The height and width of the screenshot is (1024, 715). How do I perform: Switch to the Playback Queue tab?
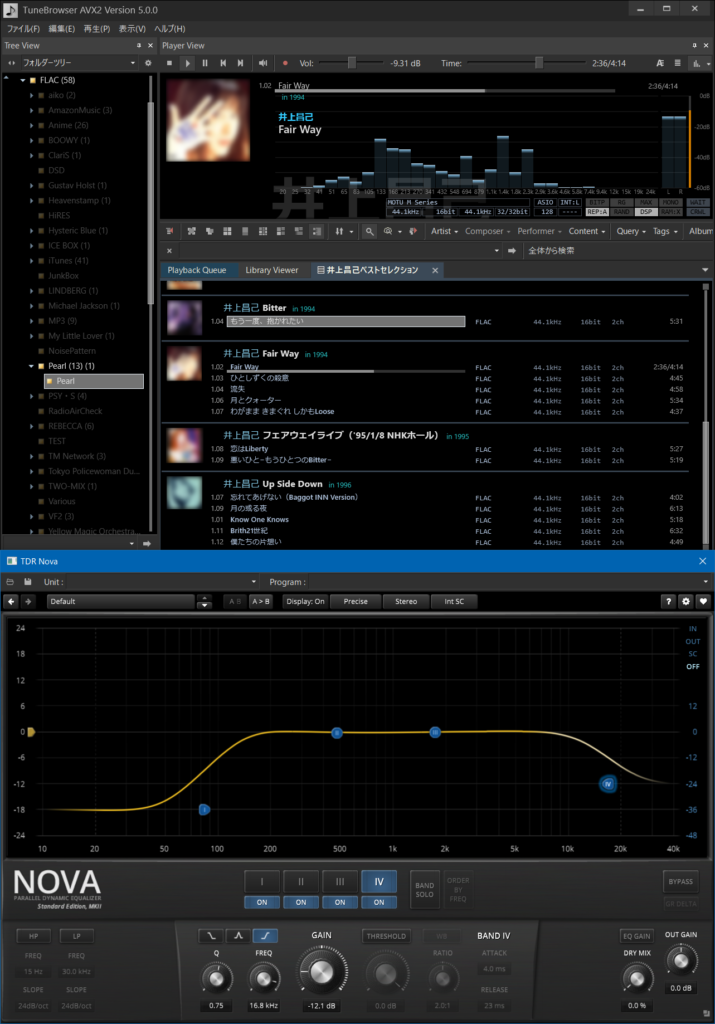(x=197, y=270)
